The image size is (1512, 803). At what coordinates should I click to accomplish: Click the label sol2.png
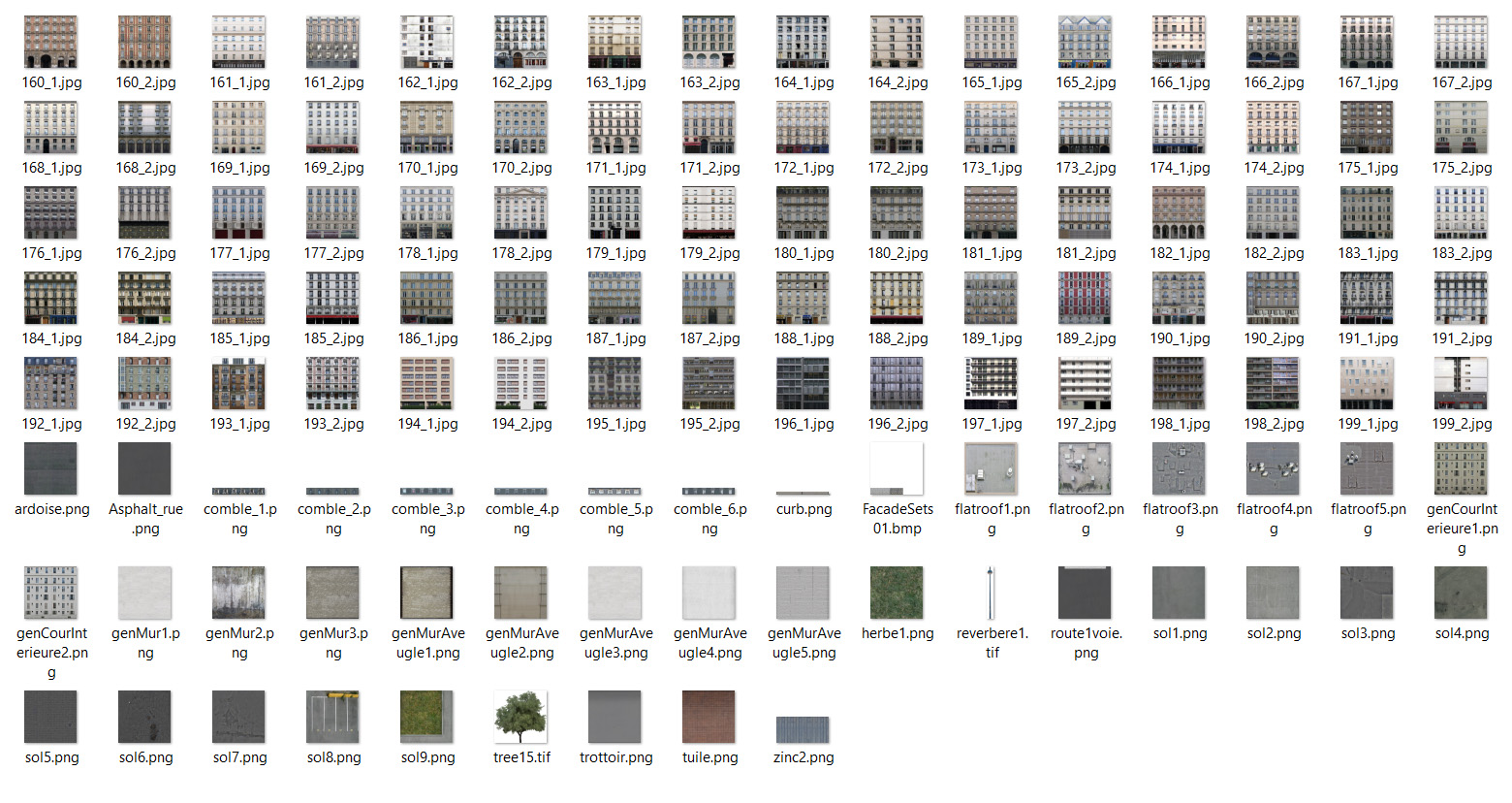(1274, 633)
